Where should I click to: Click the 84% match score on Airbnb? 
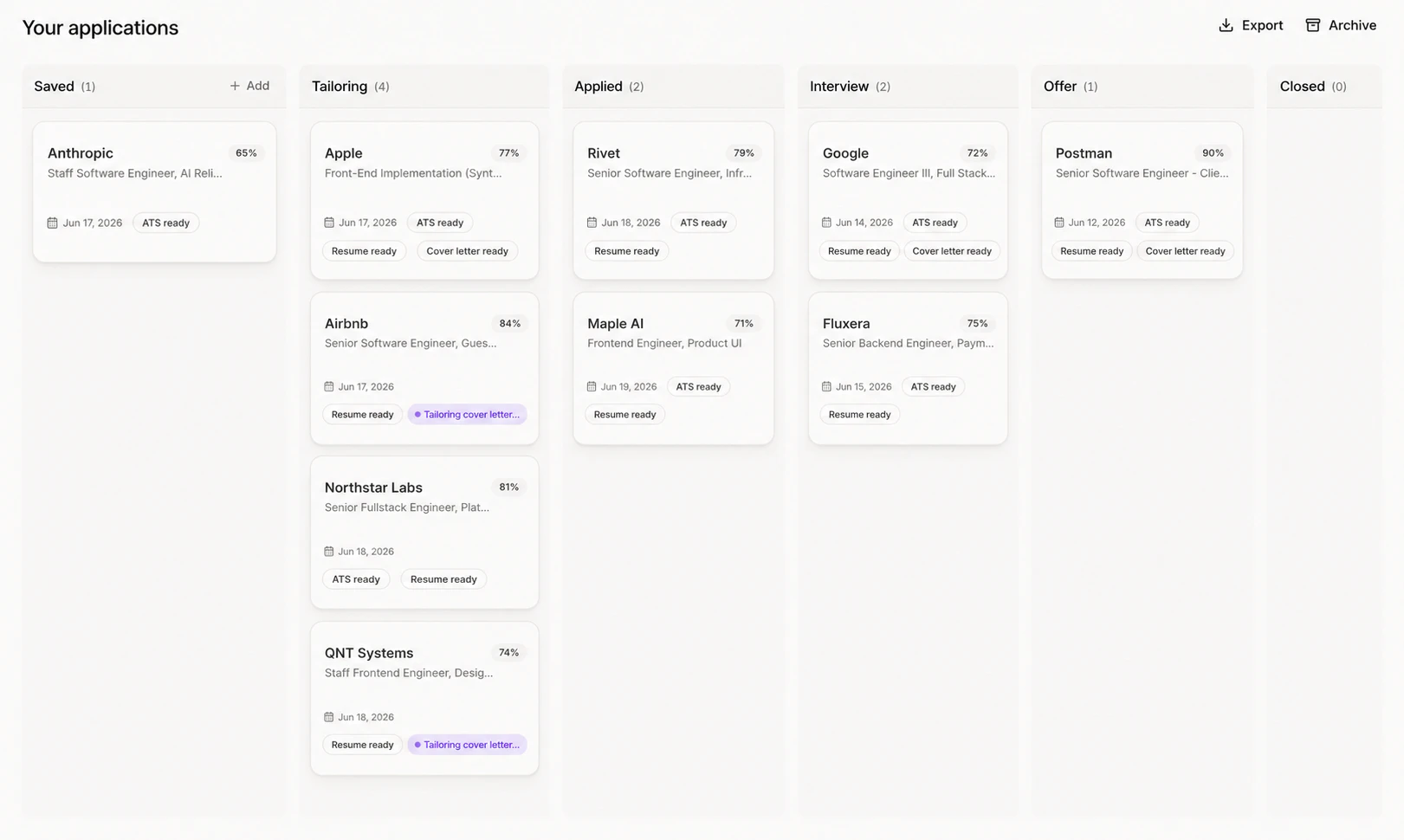coord(509,324)
